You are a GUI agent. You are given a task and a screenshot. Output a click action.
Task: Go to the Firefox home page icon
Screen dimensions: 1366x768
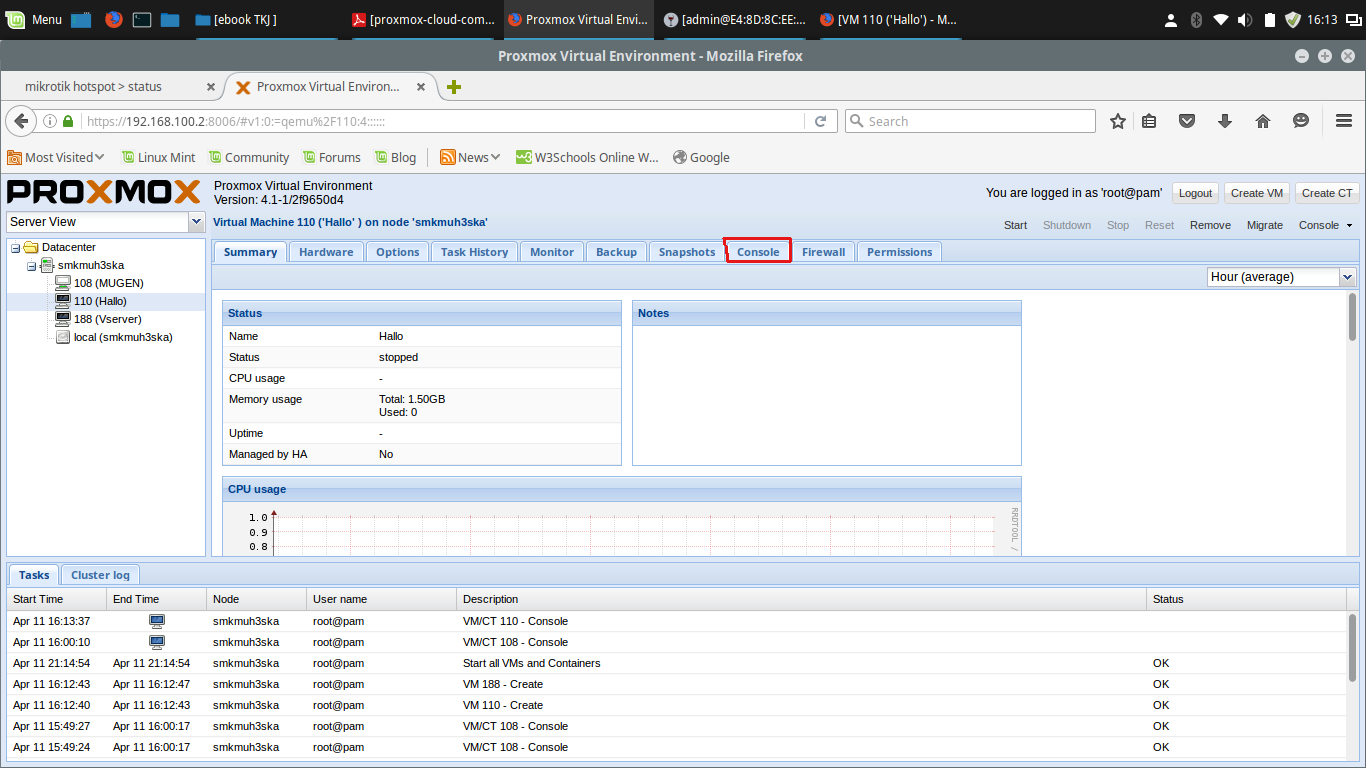[x=1263, y=121]
